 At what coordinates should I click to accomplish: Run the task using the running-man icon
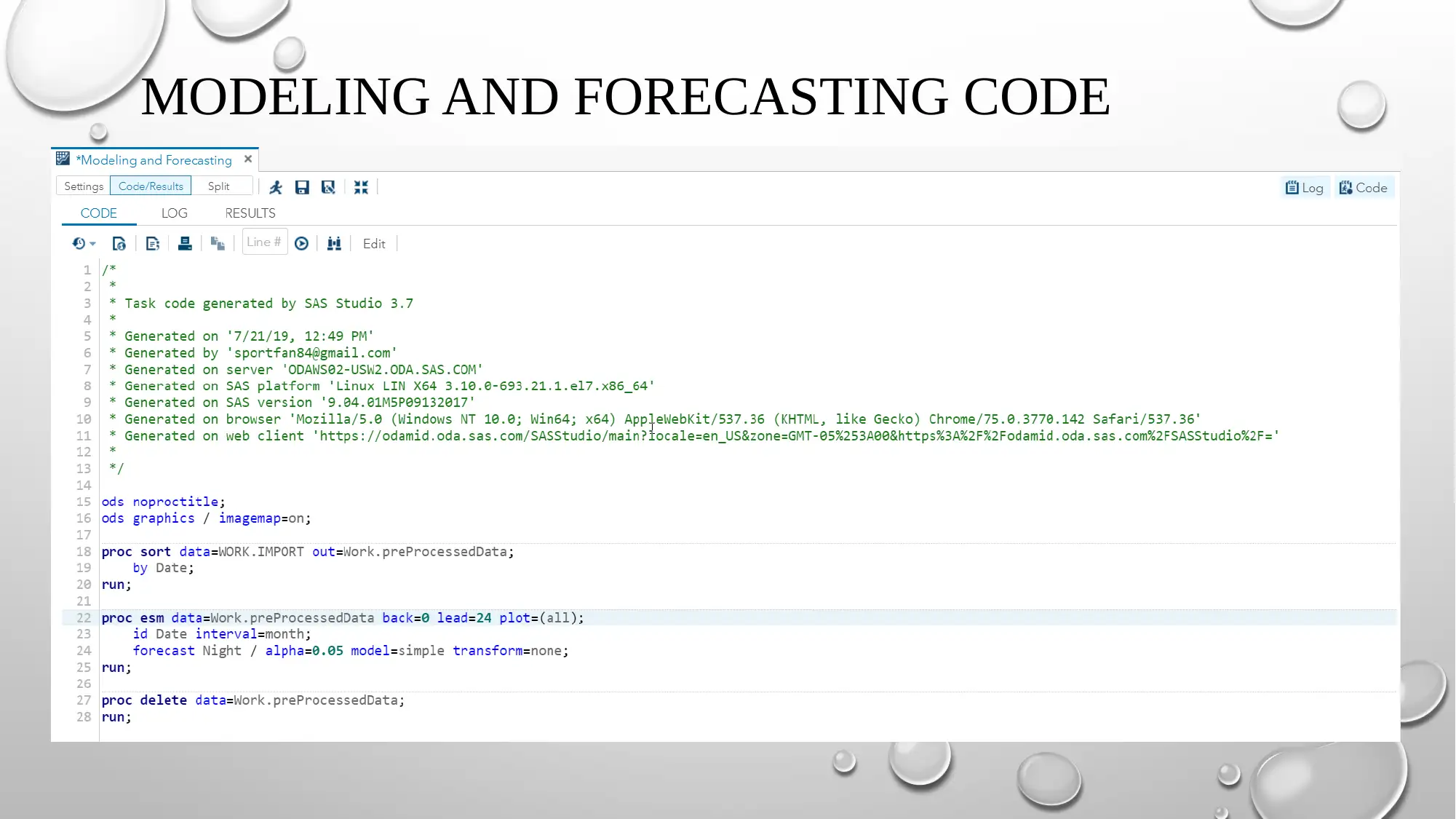tap(276, 188)
